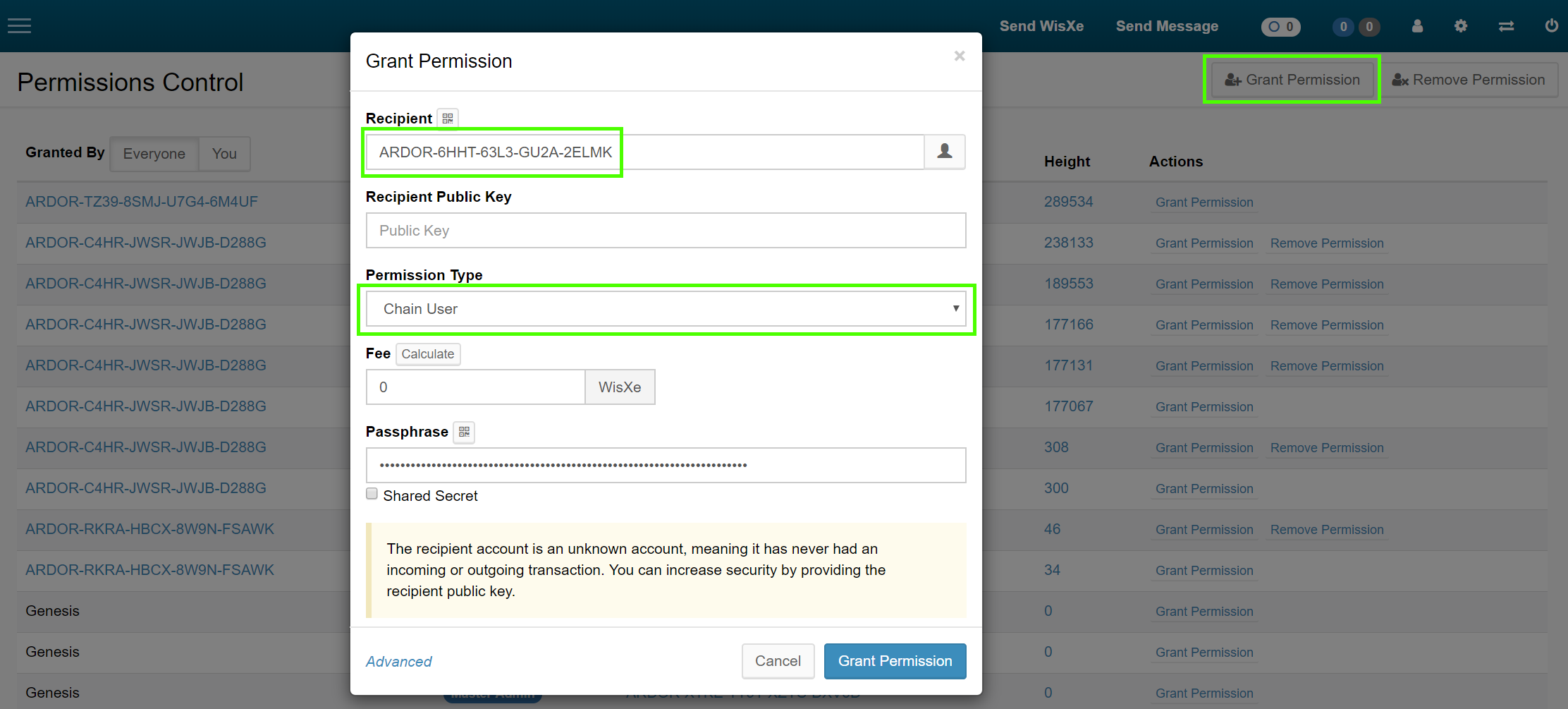Click the power logout icon
The image size is (1568, 709).
point(1551,26)
